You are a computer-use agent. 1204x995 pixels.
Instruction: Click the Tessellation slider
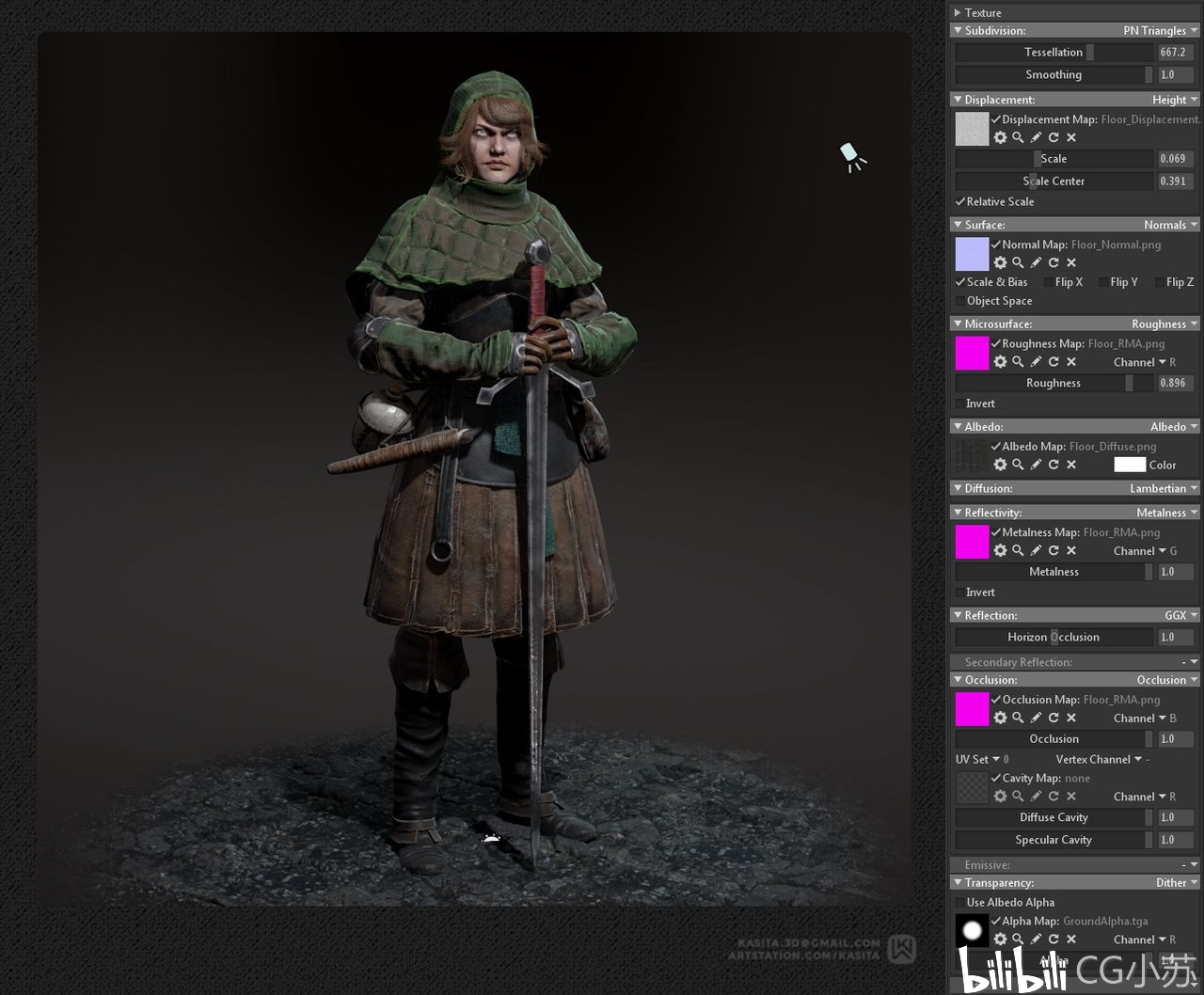point(1054,53)
